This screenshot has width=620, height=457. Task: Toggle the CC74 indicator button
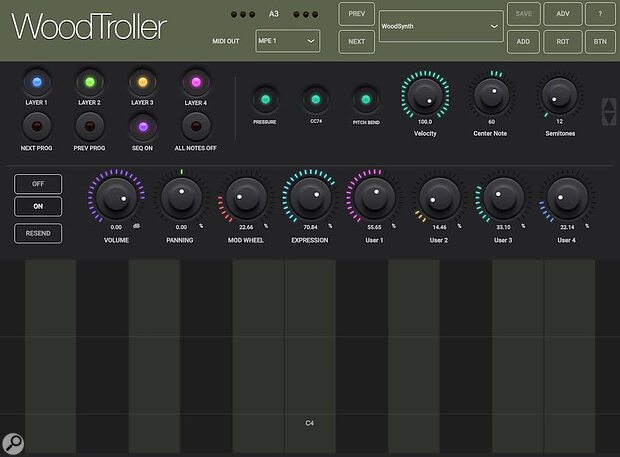[316, 100]
